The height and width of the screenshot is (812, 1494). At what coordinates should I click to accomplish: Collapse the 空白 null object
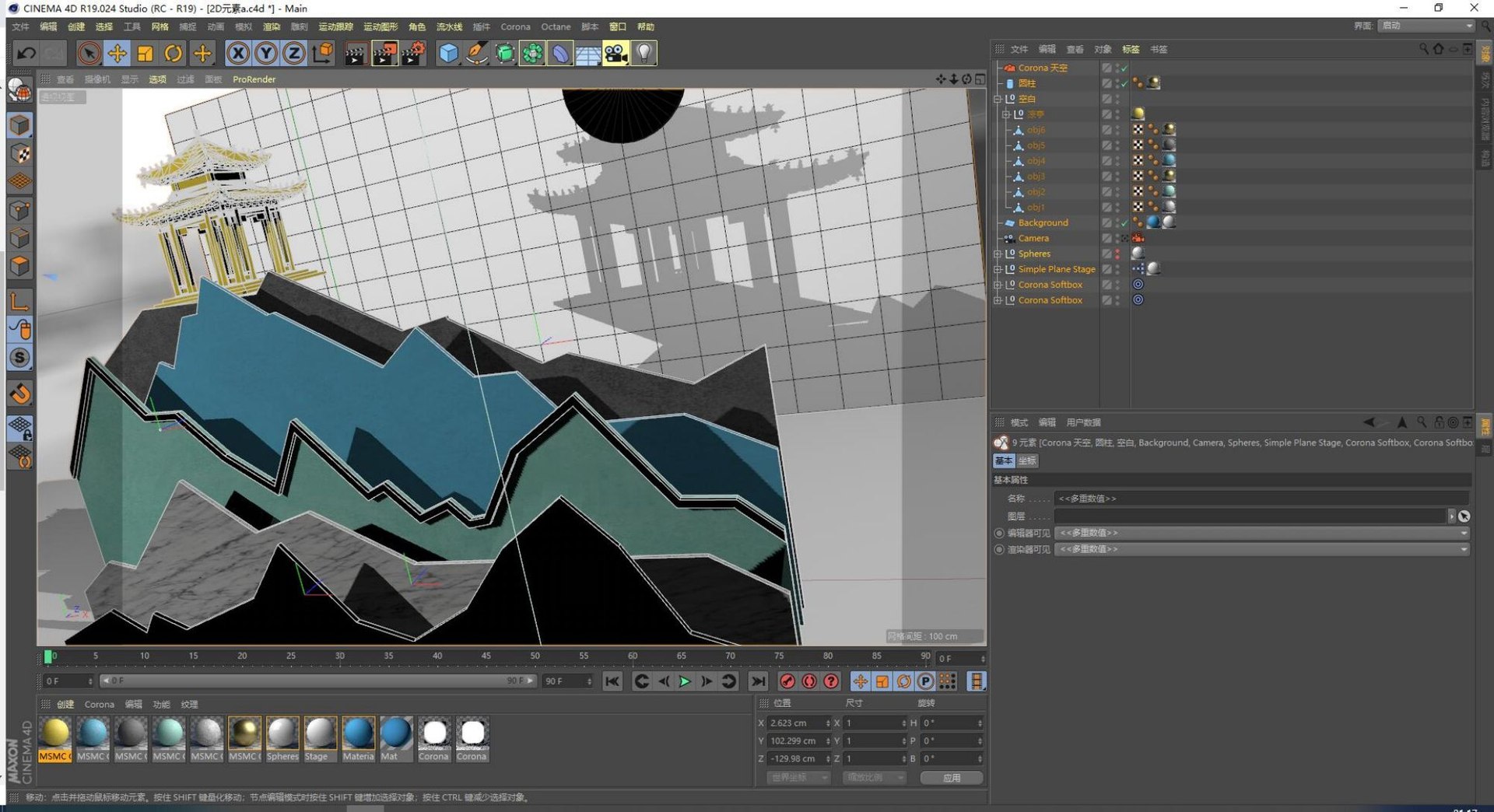pyautogui.click(x=998, y=99)
